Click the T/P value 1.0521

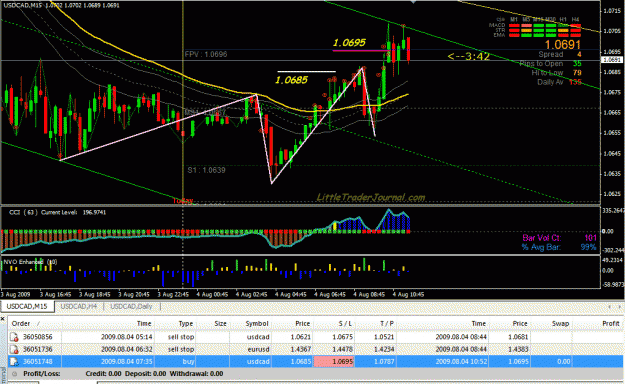click(x=384, y=337)
